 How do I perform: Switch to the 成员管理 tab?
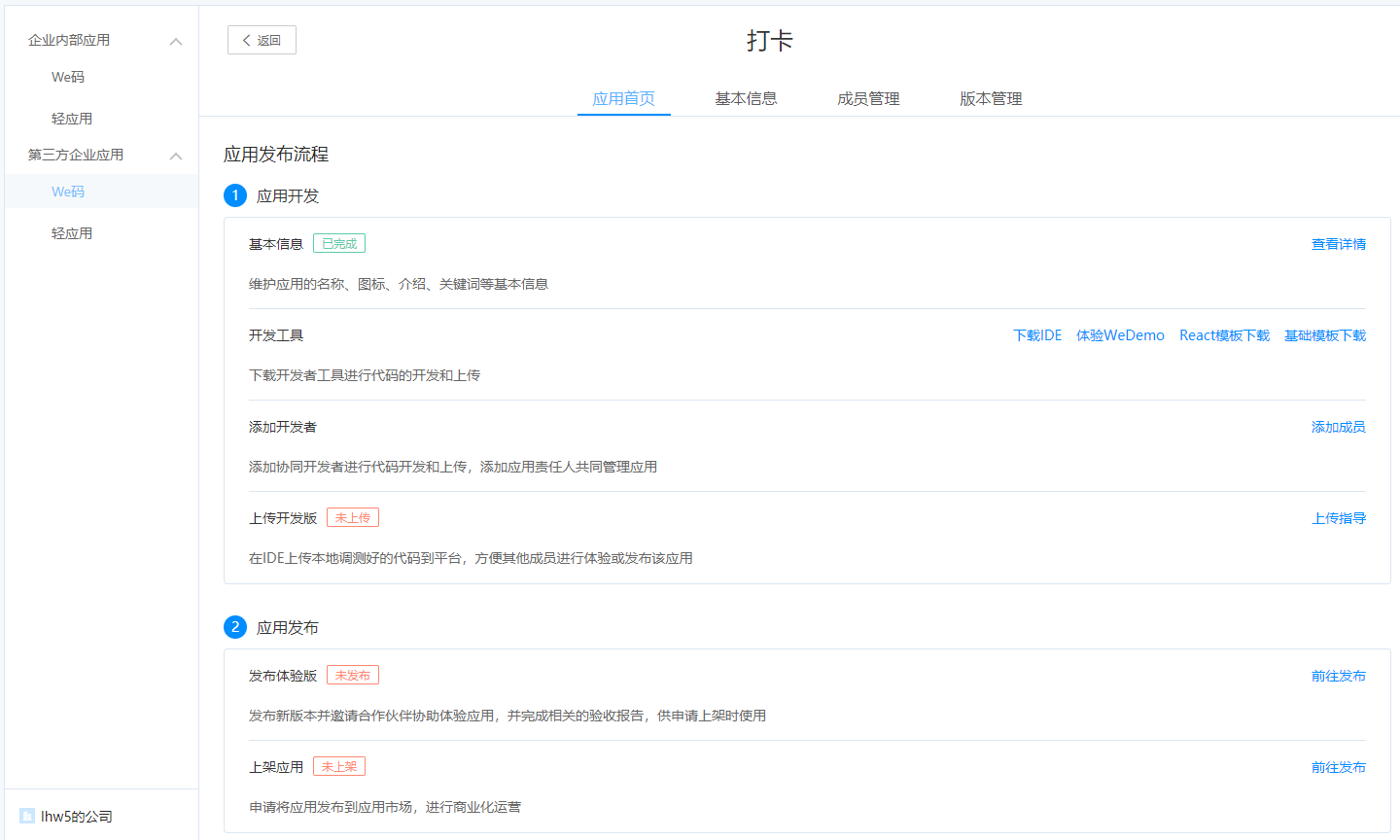[x=868, y=98]
